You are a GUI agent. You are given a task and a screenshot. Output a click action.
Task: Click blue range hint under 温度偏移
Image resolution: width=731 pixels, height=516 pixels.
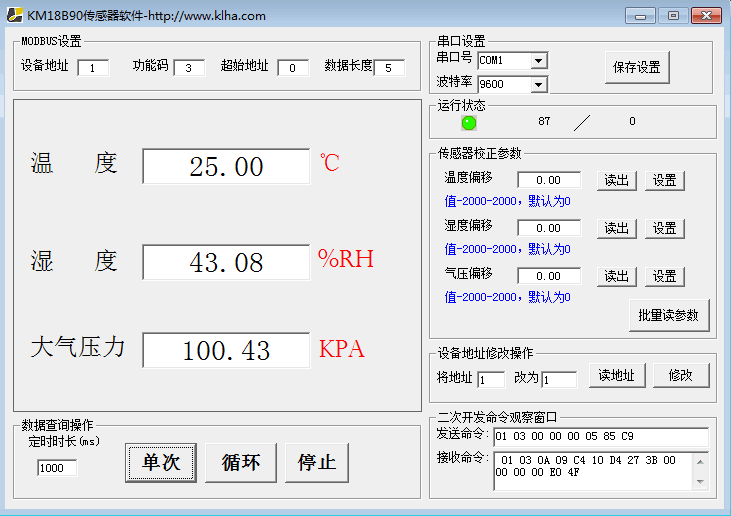[x=508, y=201]
